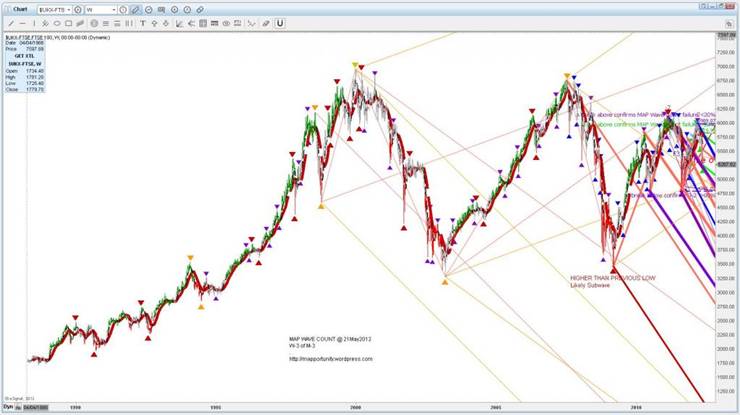
Task: Select the up arrow marker tool
Action: pos(154,23)
